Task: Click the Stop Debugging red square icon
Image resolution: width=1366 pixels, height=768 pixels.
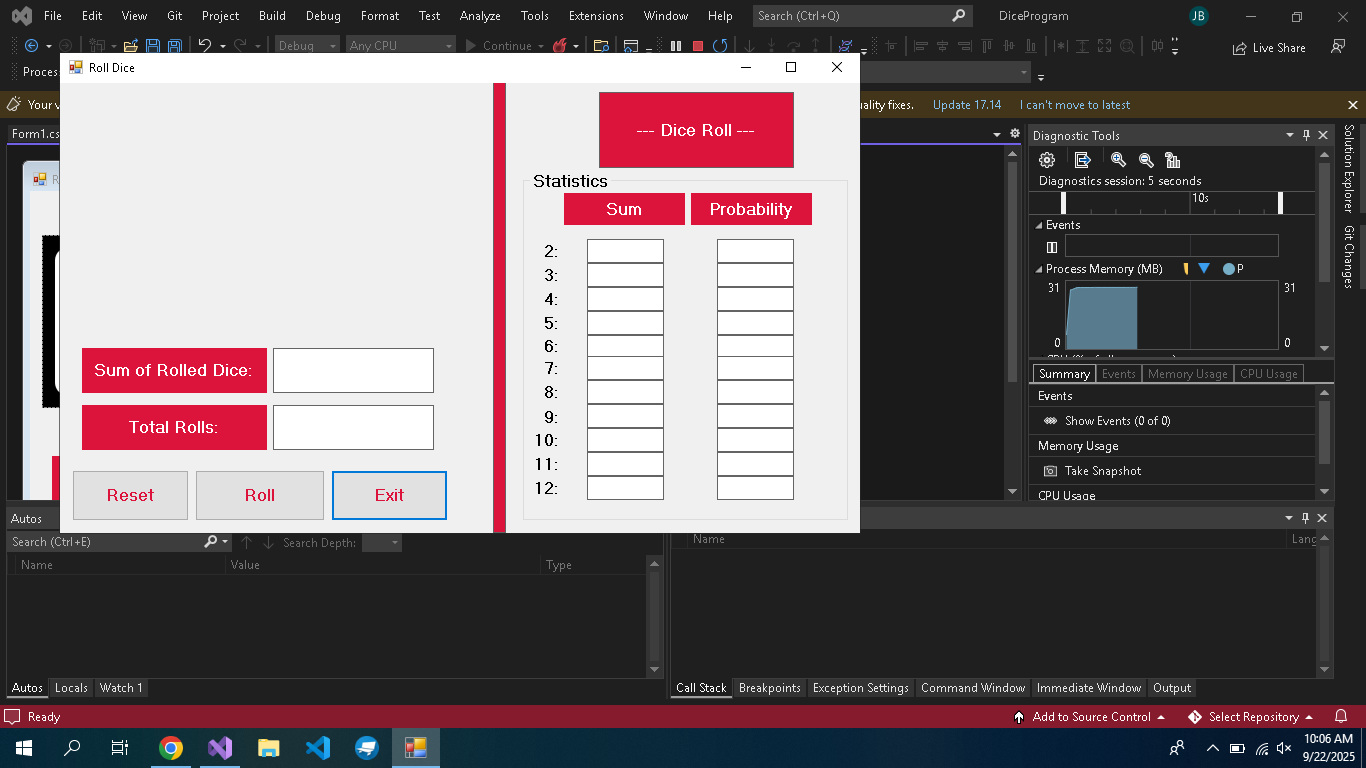Action: tap(698, 46)
